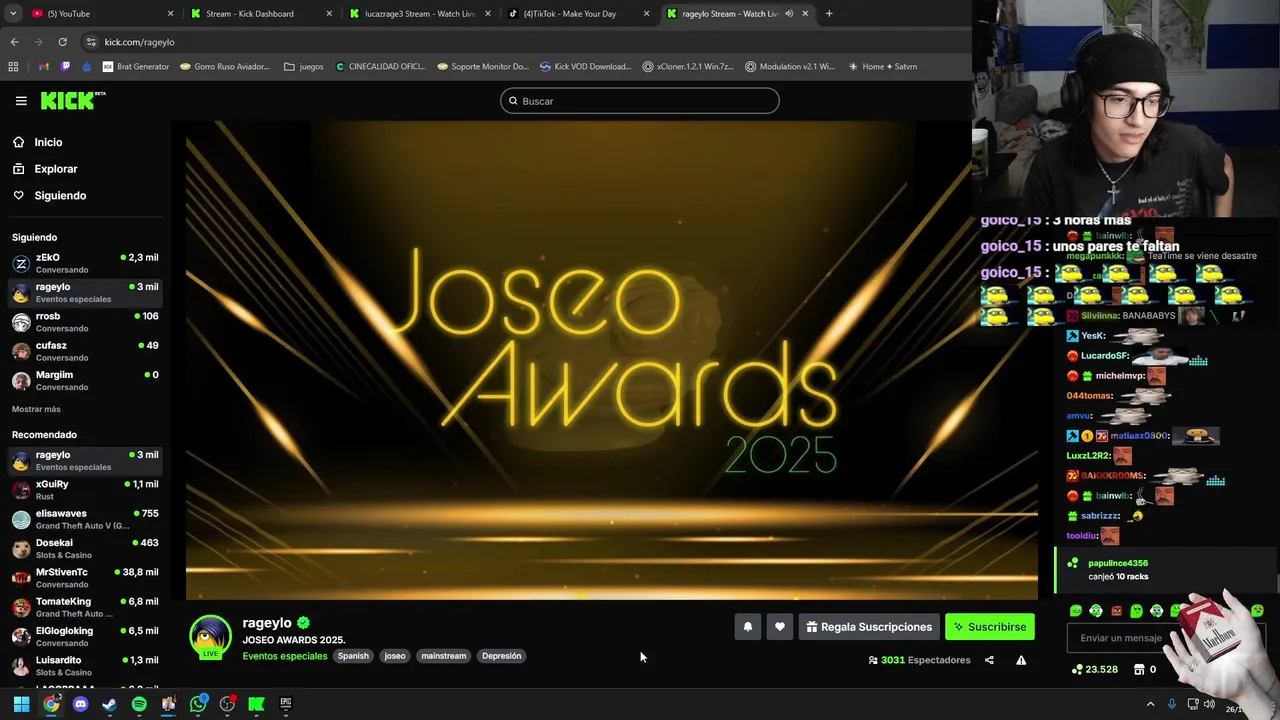Open Brat Generator bookmark
Viewport: 1280px width, 720px height.
136,67
